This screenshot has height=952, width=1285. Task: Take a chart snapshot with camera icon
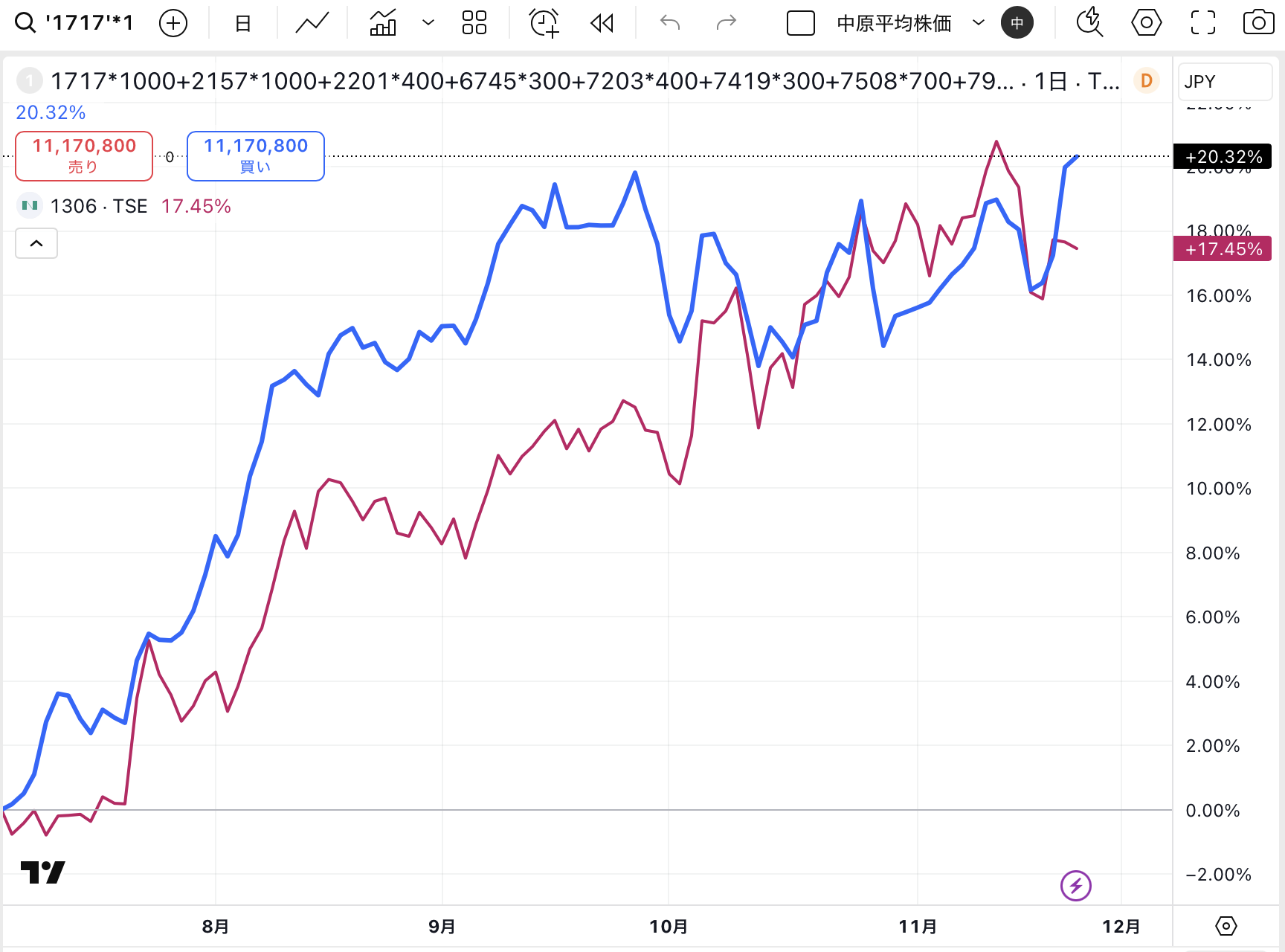coord(1258,23)
